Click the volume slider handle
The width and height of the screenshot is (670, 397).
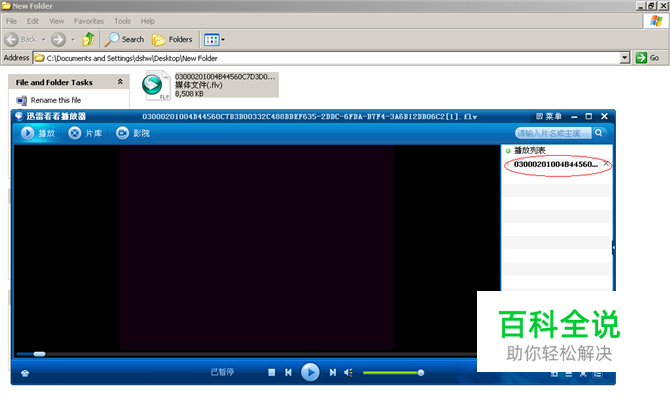421,373
